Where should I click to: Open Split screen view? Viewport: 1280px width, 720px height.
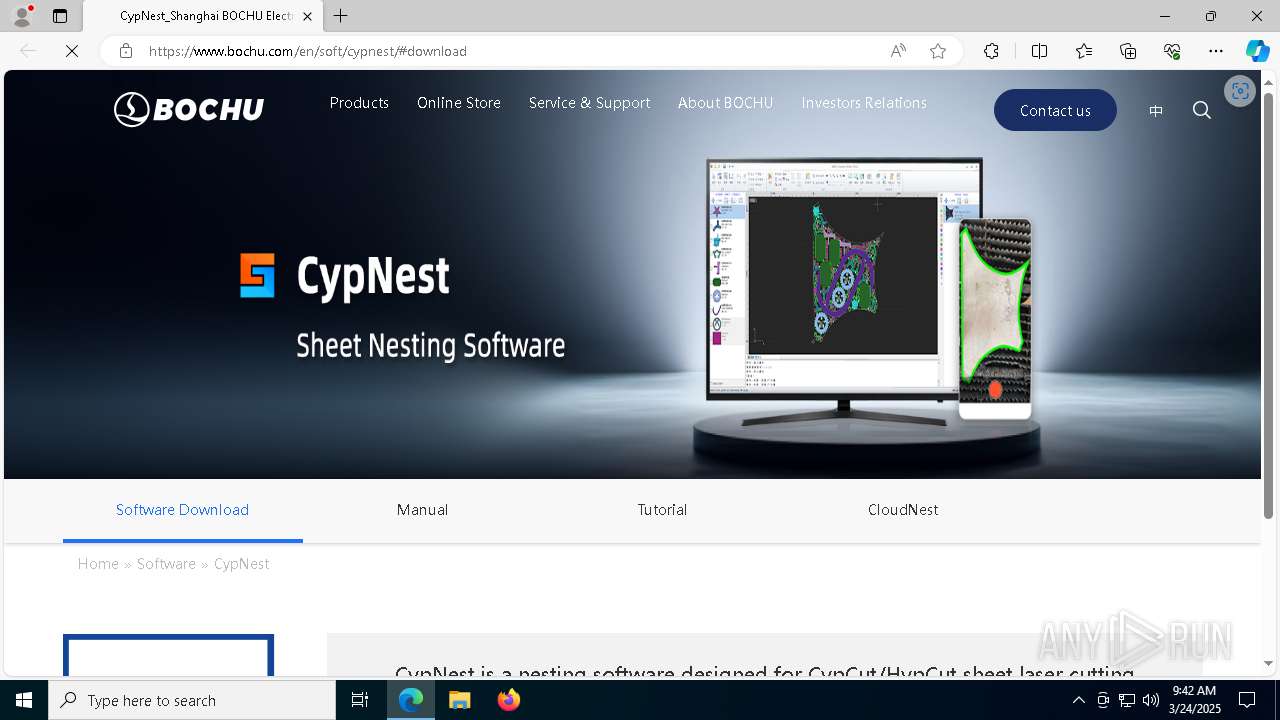1039,51
